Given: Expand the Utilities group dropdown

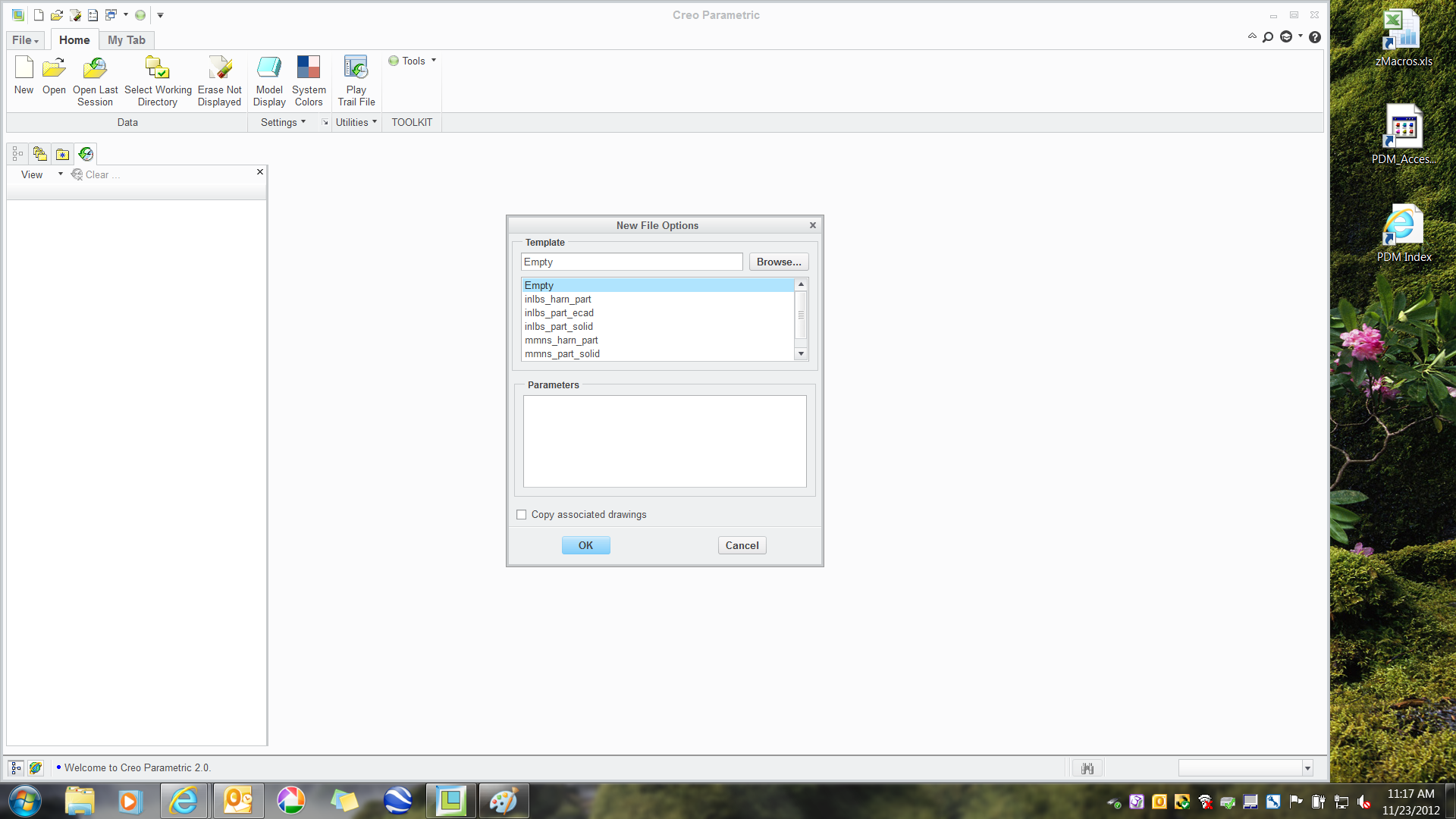Looking at the screenshot, I should [356, 122].
